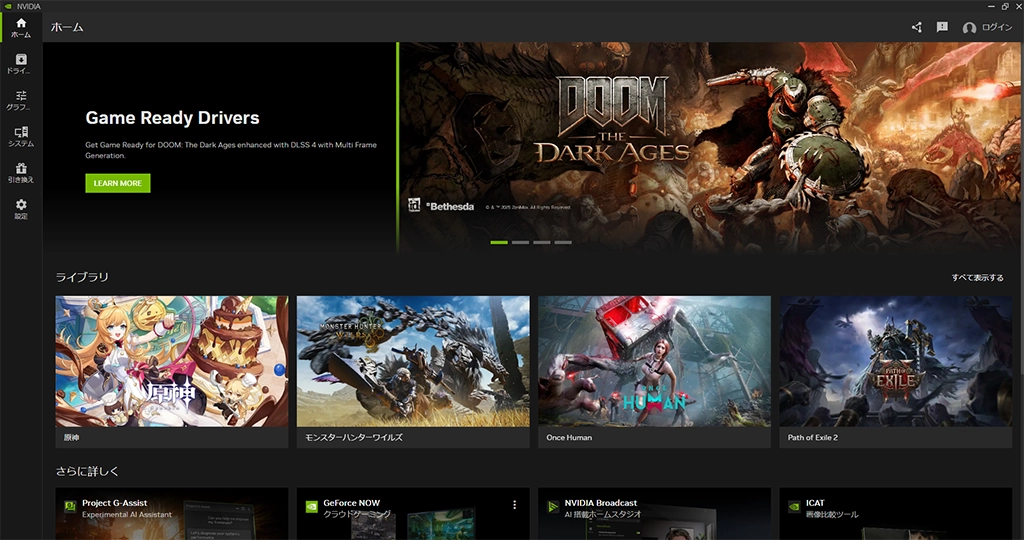
Task: Select the first carousel indicator
Action: tap(499, 242)
